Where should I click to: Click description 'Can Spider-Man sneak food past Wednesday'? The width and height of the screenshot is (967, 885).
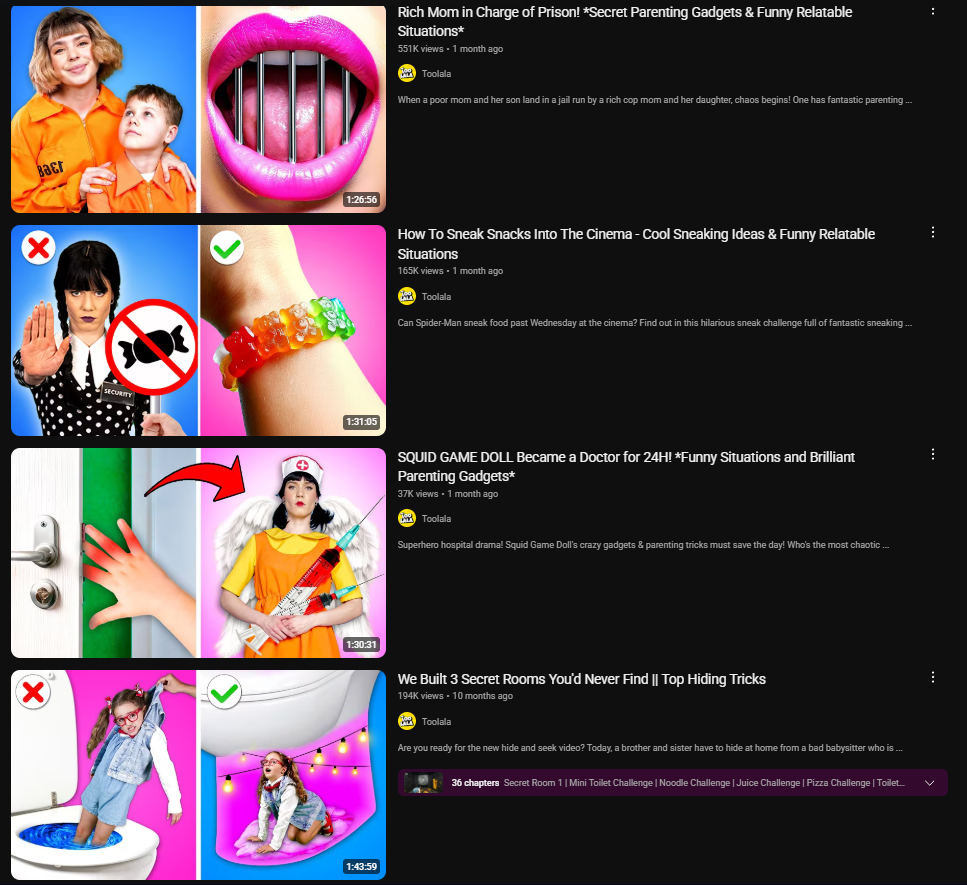coord(655,323)
